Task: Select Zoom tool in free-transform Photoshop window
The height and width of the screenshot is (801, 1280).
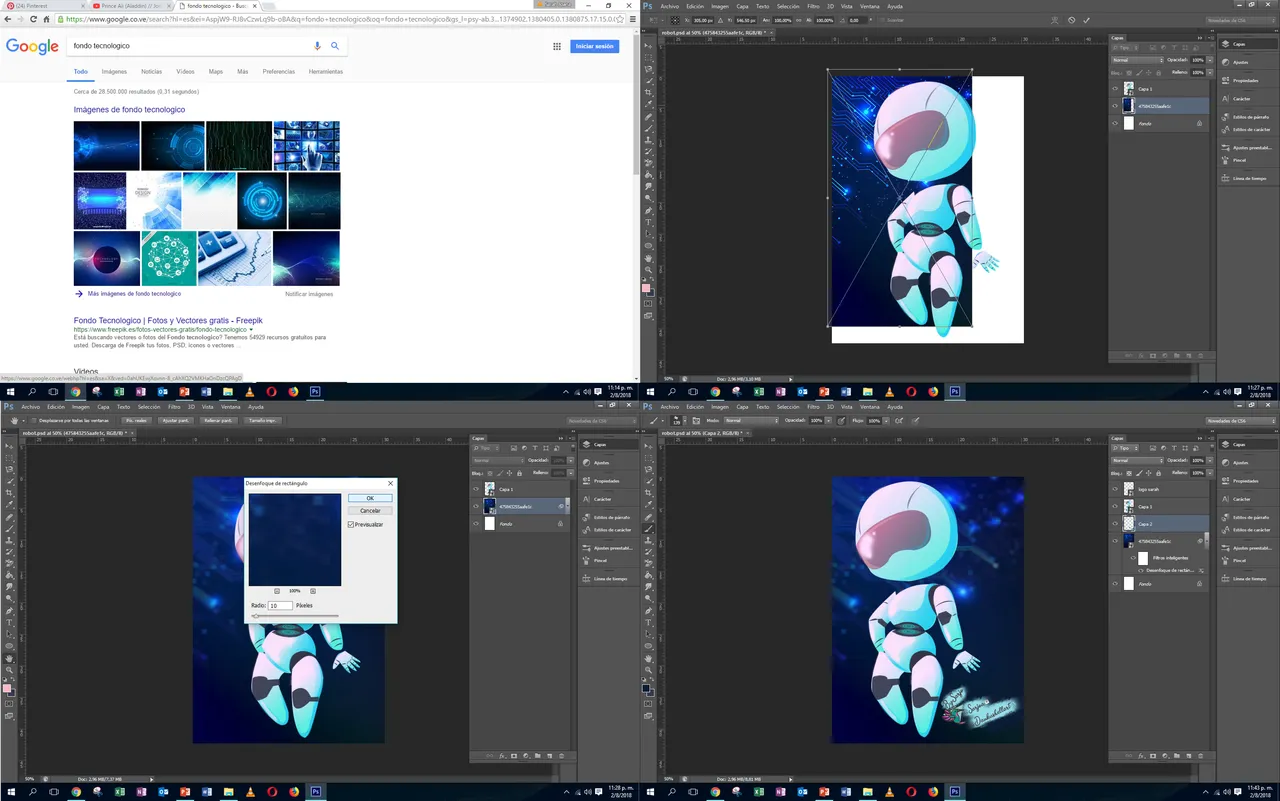Action: [649, 270]
